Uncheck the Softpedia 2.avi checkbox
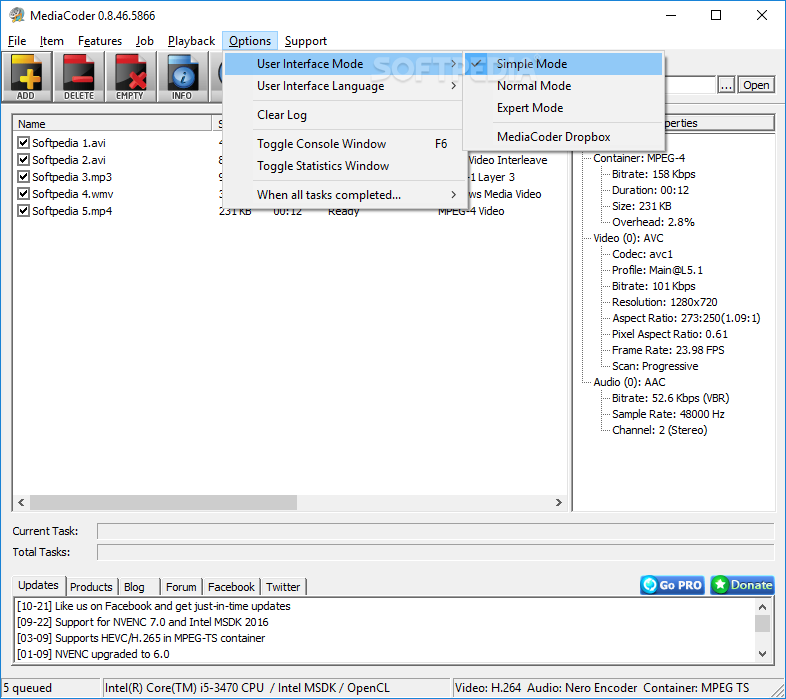The width and height of the screenshot is (786, 699). point(23,159)
